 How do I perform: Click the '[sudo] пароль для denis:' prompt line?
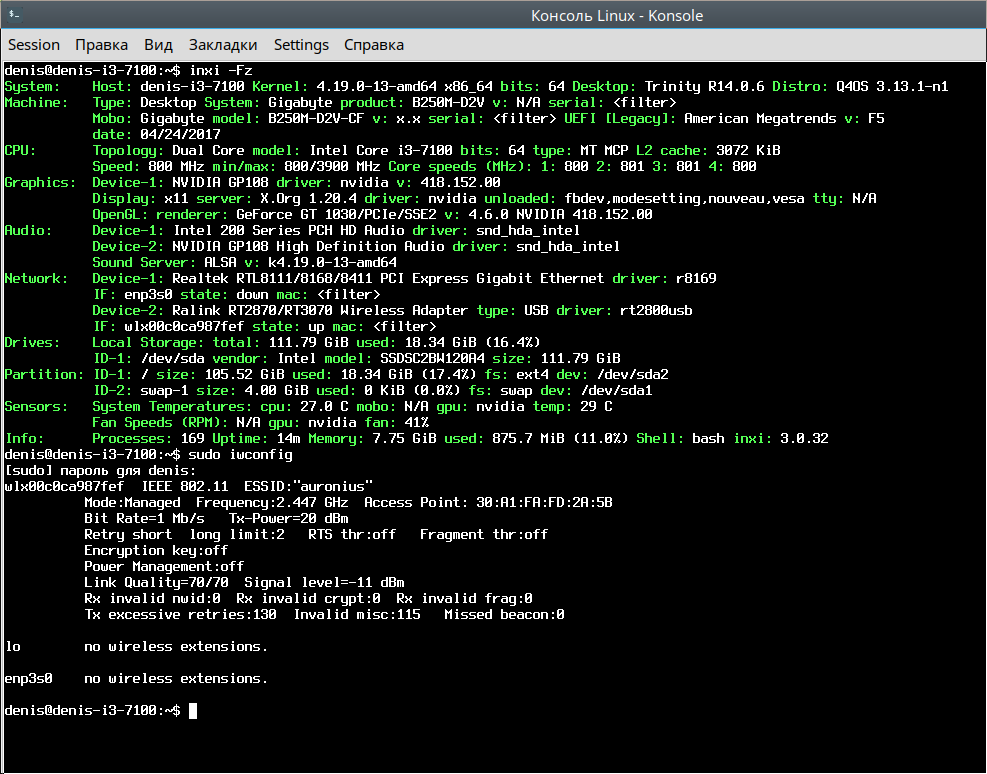point(100,471)
